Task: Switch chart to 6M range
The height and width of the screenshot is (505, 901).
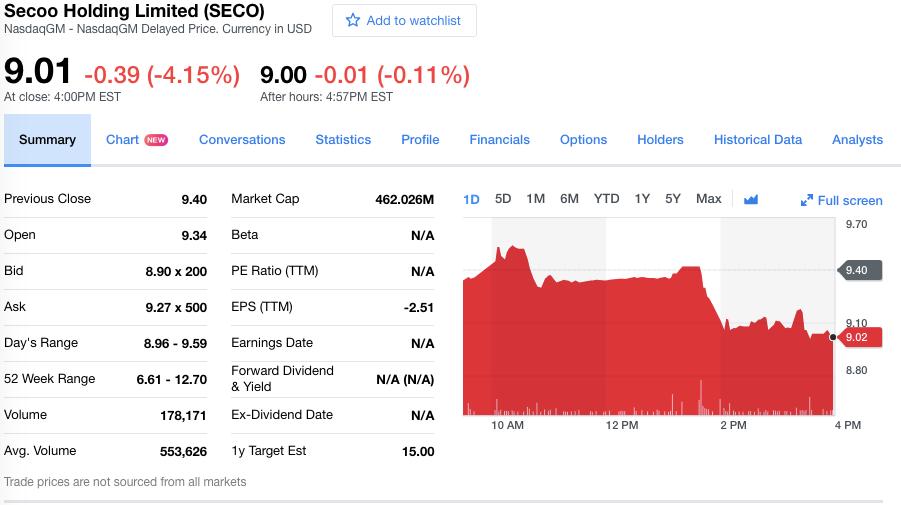Action: point(569,199)
